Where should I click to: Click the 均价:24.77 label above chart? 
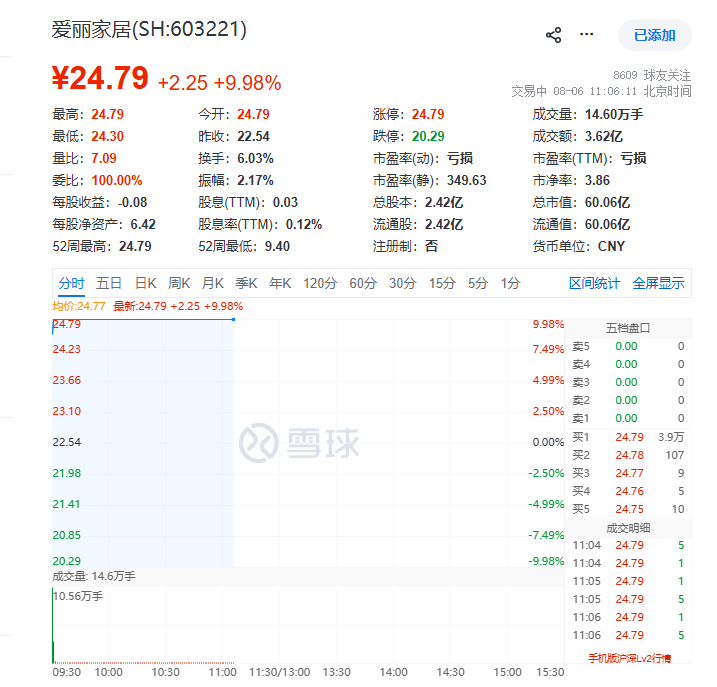pos(79,306)
